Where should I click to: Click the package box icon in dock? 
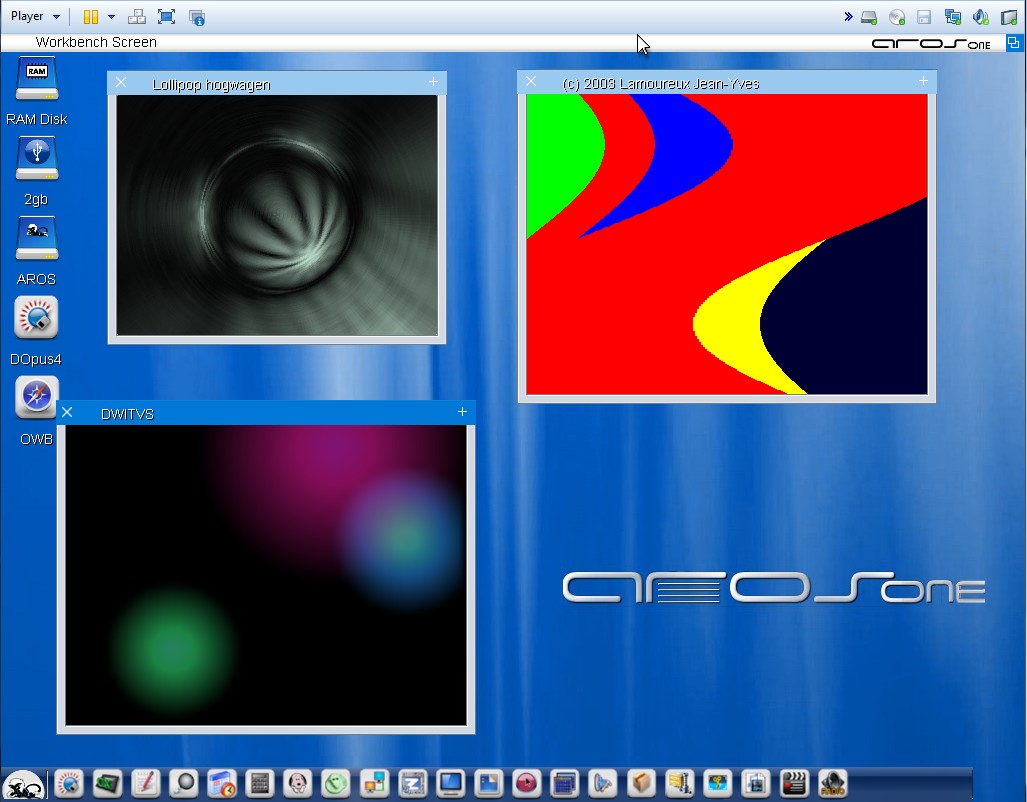pyautogui.click(x=641, y=783)
